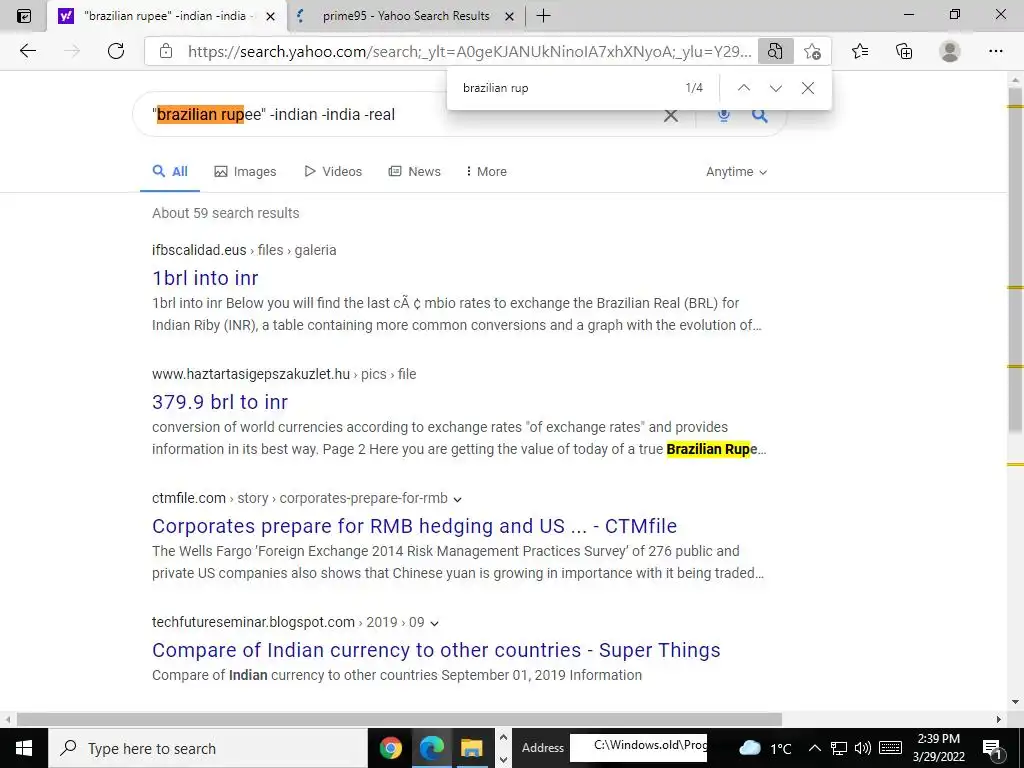
Task: Select the All results tab
Action: click(x=170, y=172)
